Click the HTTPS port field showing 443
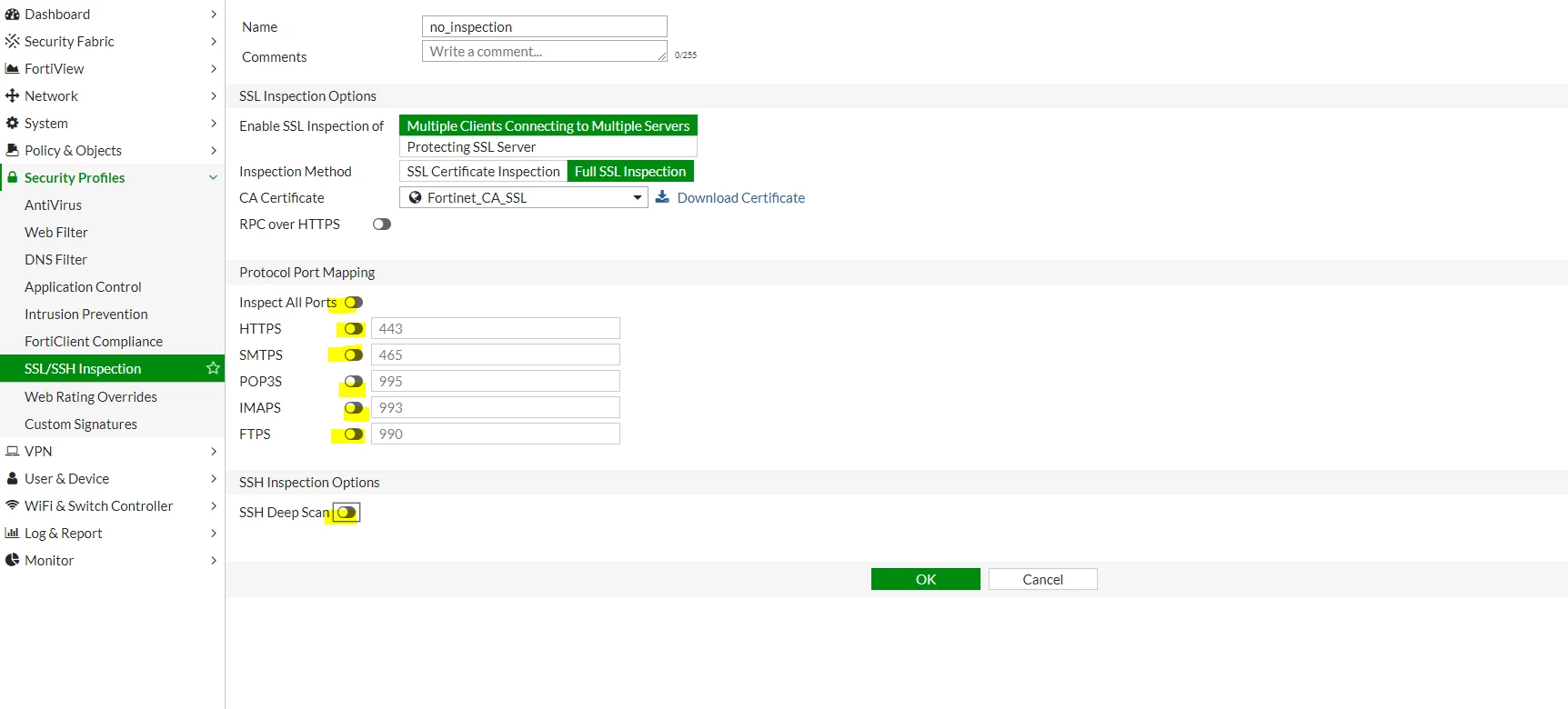This screenshot has height=709, width=1568. (496, 328)
